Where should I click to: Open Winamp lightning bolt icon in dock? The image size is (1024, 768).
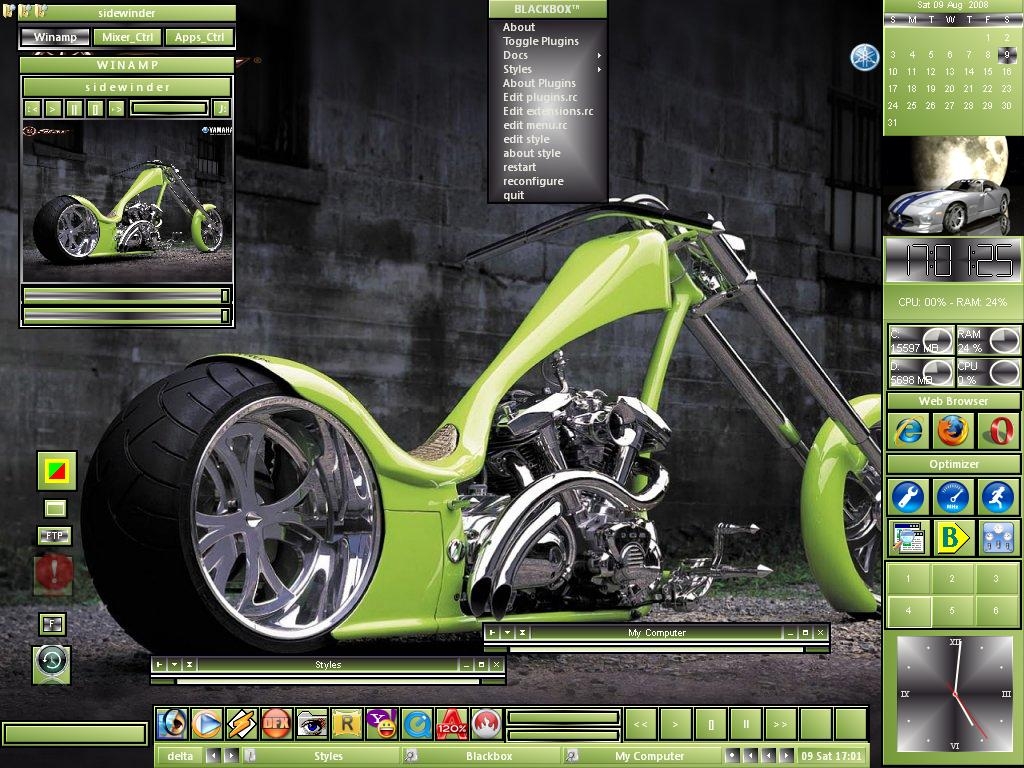pos(241,724)
